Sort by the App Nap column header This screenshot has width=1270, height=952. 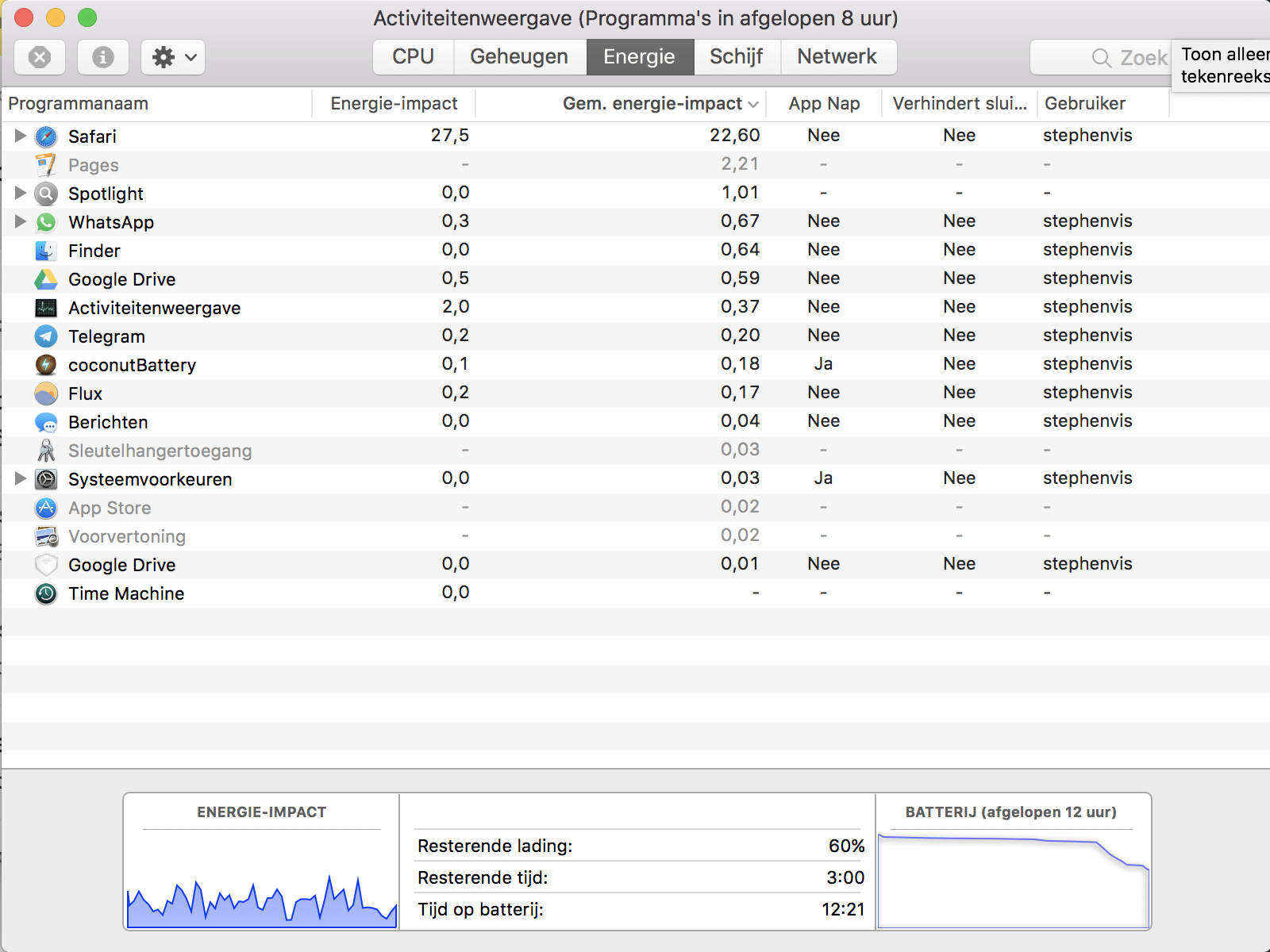824,104
